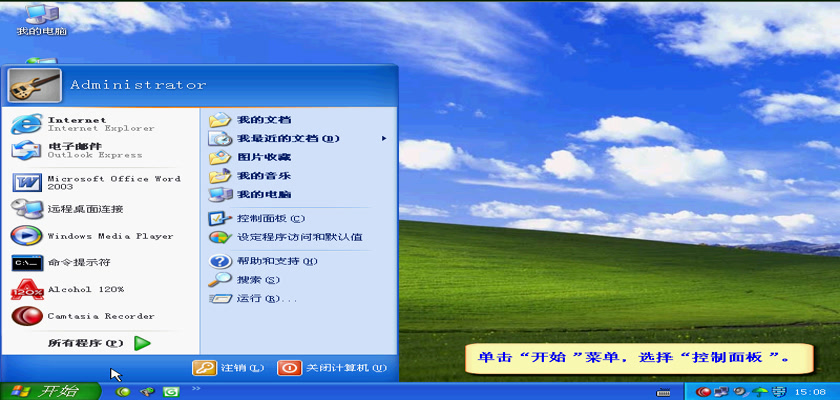Screen dimensions: 840x400
Task: Open My Recent Documents (我最近的文档) entry
Action: [x=298, y=139]
